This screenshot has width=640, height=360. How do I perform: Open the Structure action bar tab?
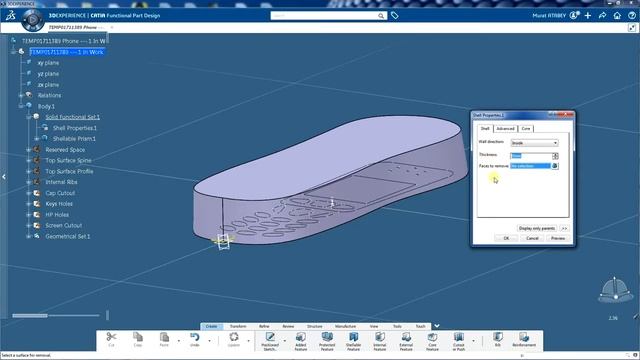click(x=315, y=326)
